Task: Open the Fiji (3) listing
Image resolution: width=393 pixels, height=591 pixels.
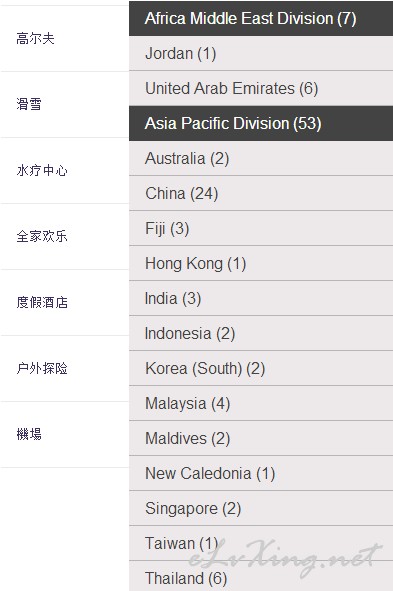Action: click(261, 228)
